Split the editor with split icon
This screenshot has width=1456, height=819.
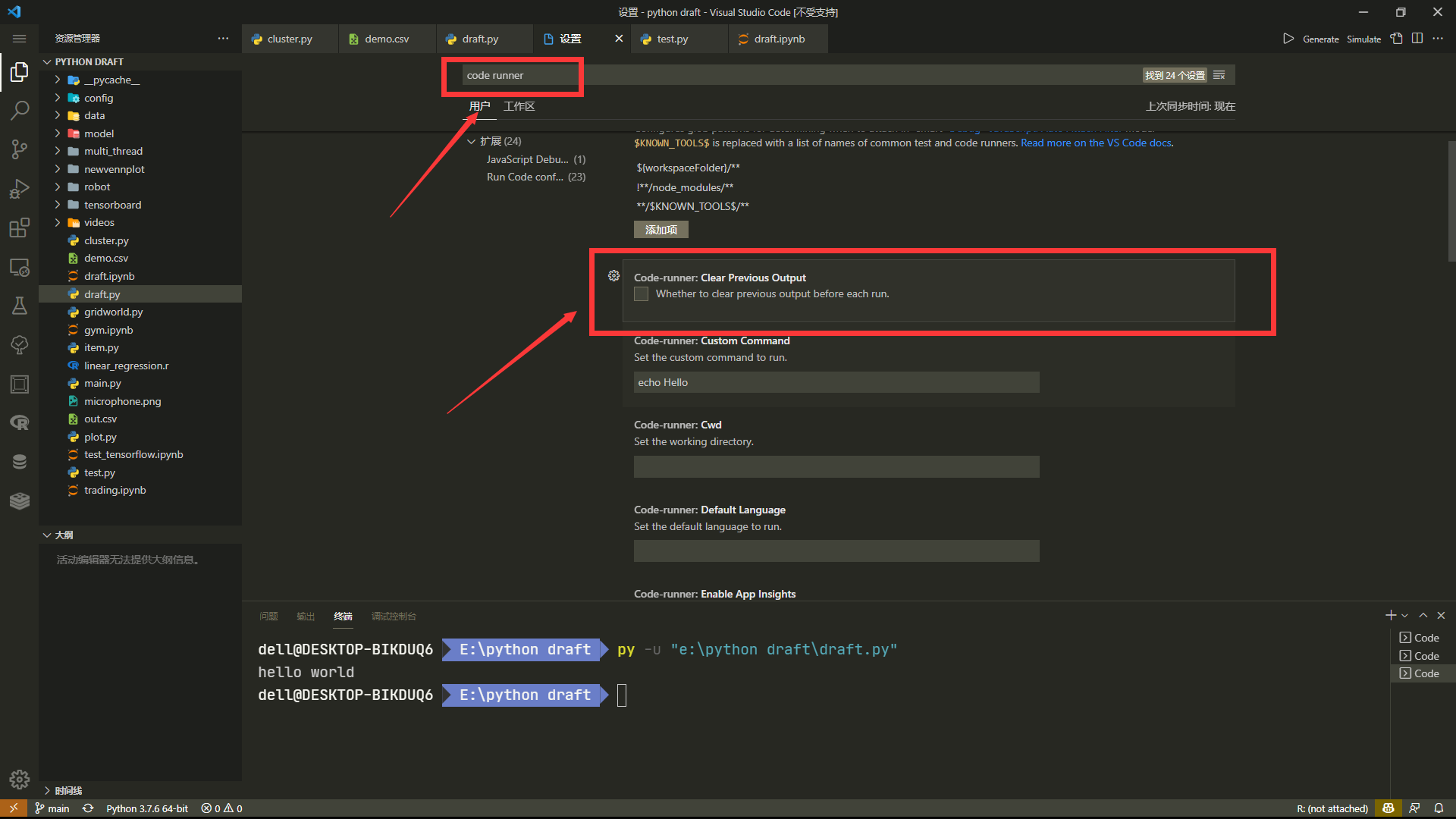point(1417,39)
